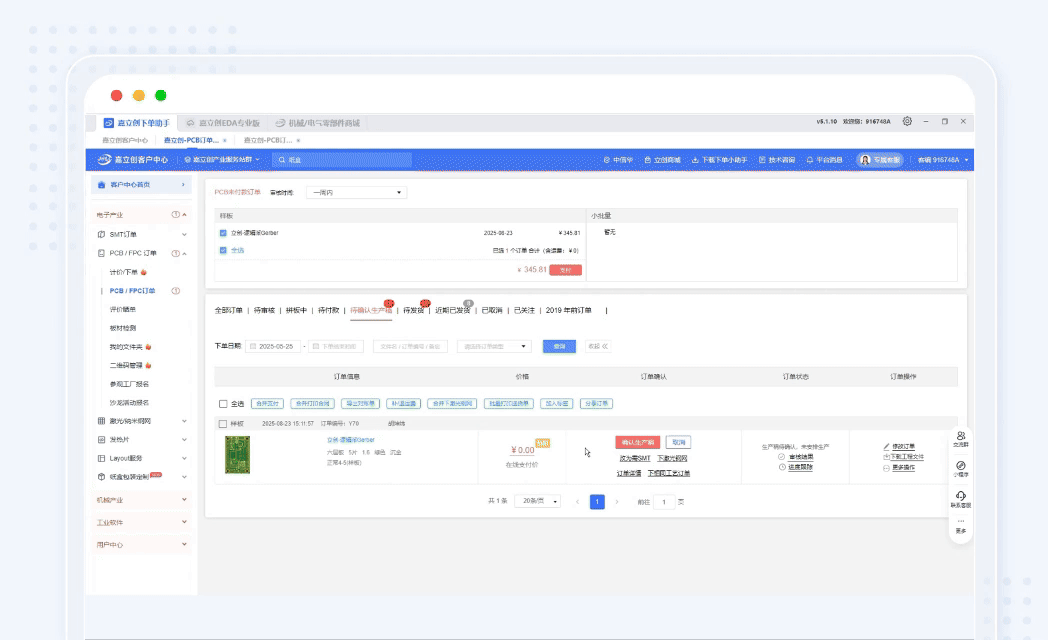Switch to the 待付款 tab

tap(328, 311)
